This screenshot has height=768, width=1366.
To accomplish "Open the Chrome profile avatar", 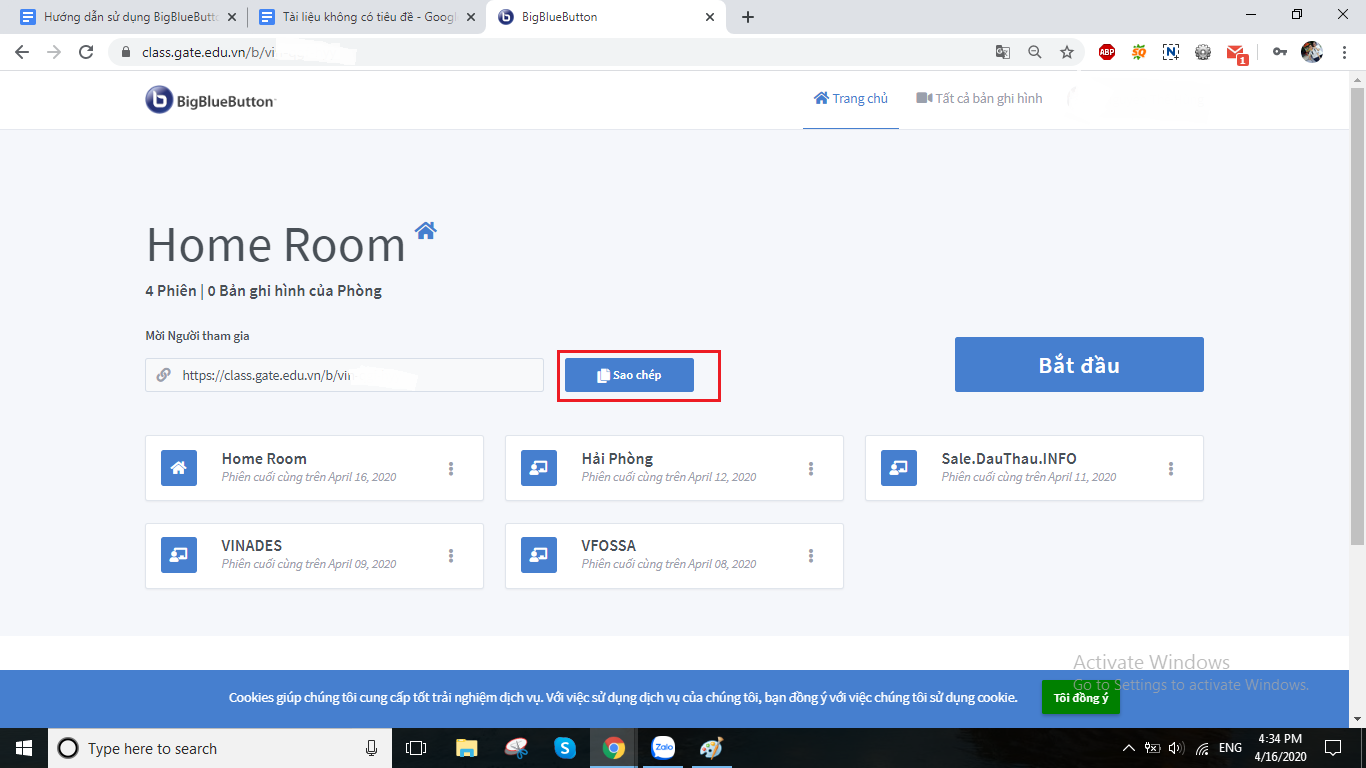I will [1312, 52].
